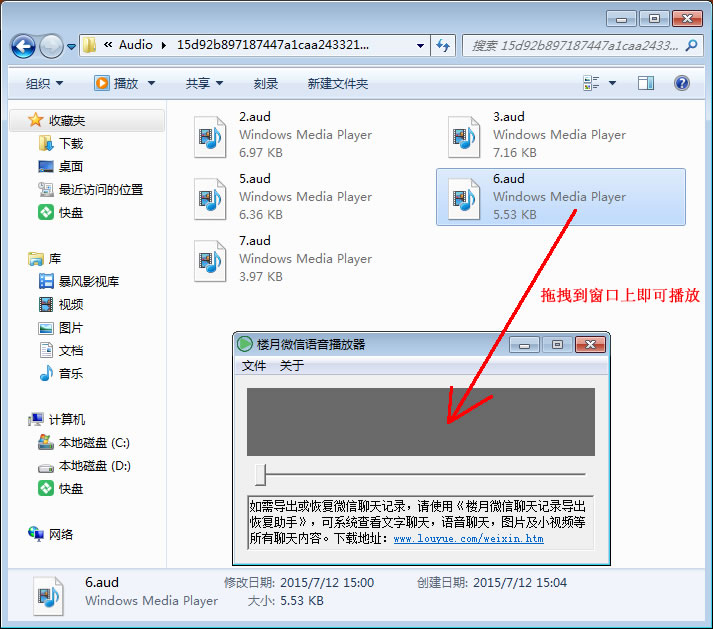Click the 2.aud file name
Screen dimensions: 713x629
pos(255,117)
